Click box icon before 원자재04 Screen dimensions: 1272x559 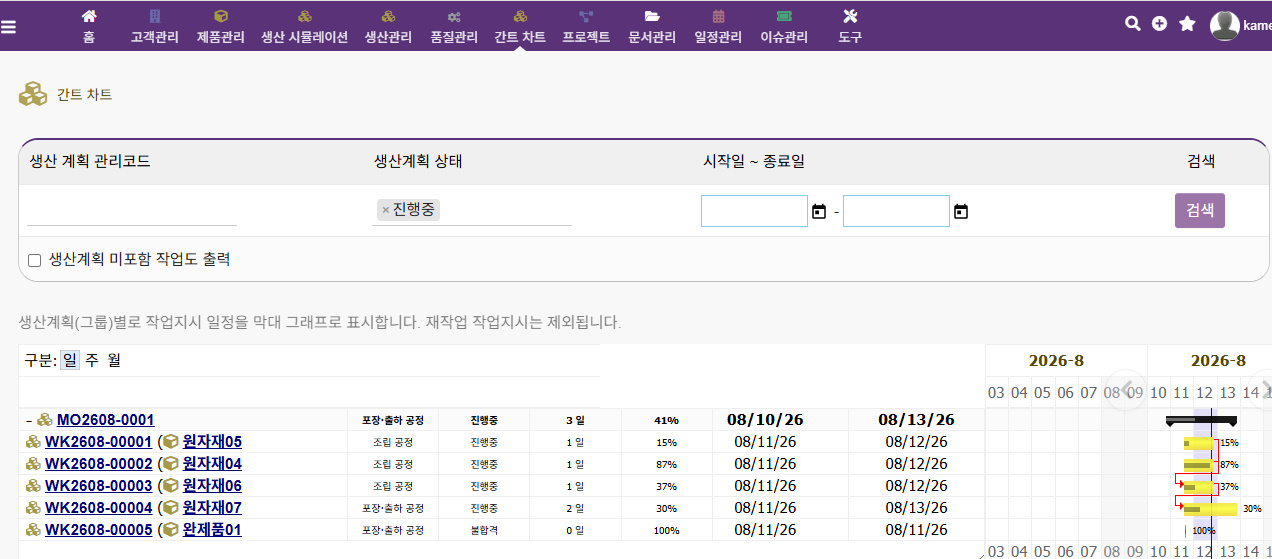(171, 464)
